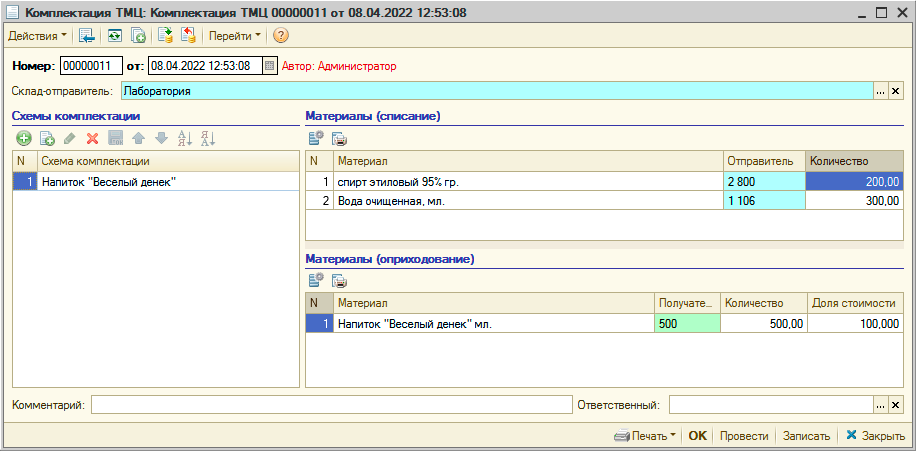Click the Записать button
The height and width of the screenshot is (451, 916).
(x=806, y=436)
